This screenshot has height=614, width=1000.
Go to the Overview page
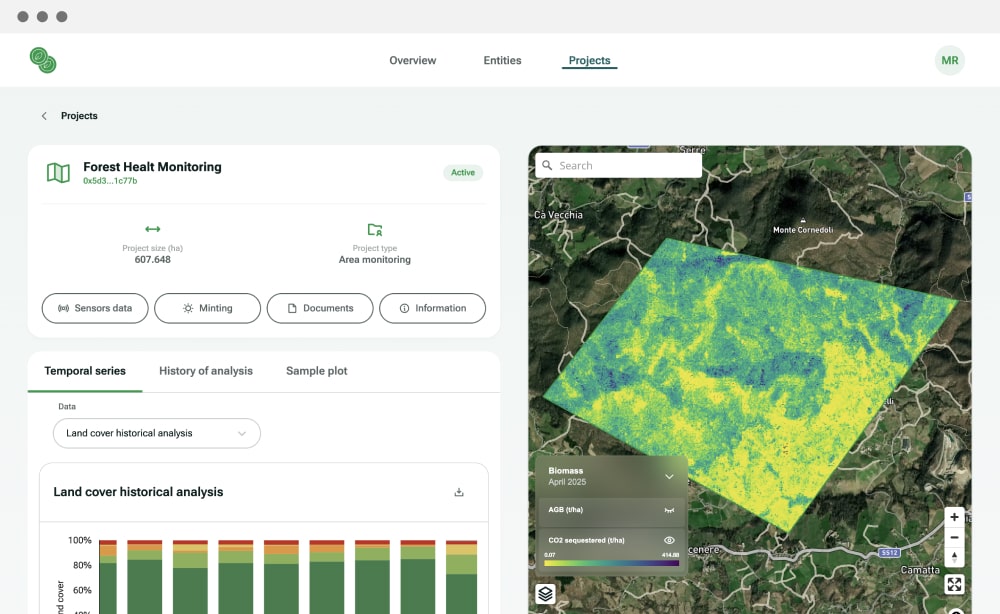coord(413,61)
